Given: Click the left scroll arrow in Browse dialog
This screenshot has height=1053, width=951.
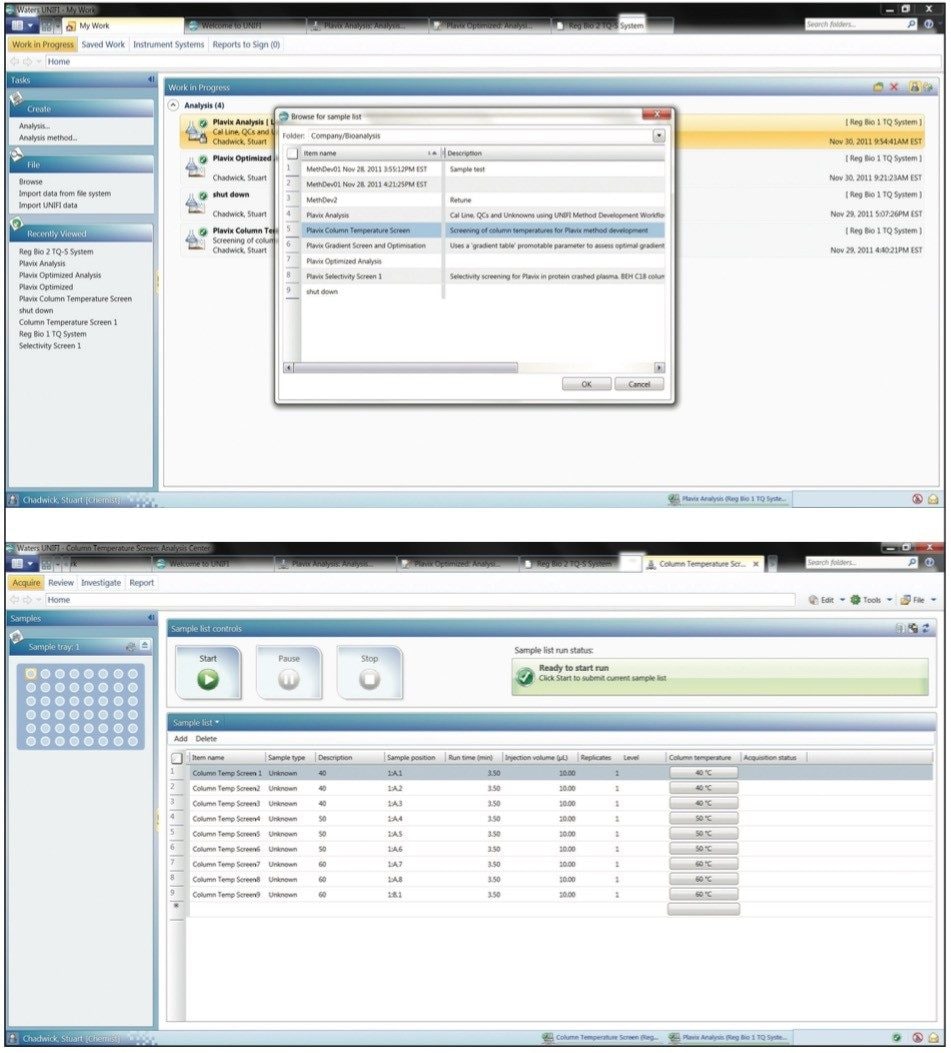Looking at the screenshot, I should [288, 367].
